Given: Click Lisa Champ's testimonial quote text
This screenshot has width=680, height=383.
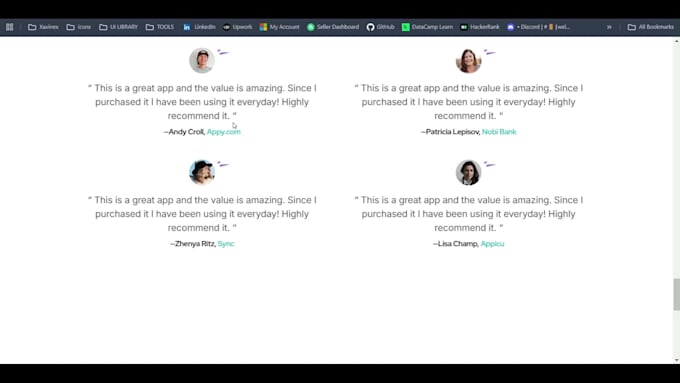Looking at the screenshot, I should click(469, 214).
